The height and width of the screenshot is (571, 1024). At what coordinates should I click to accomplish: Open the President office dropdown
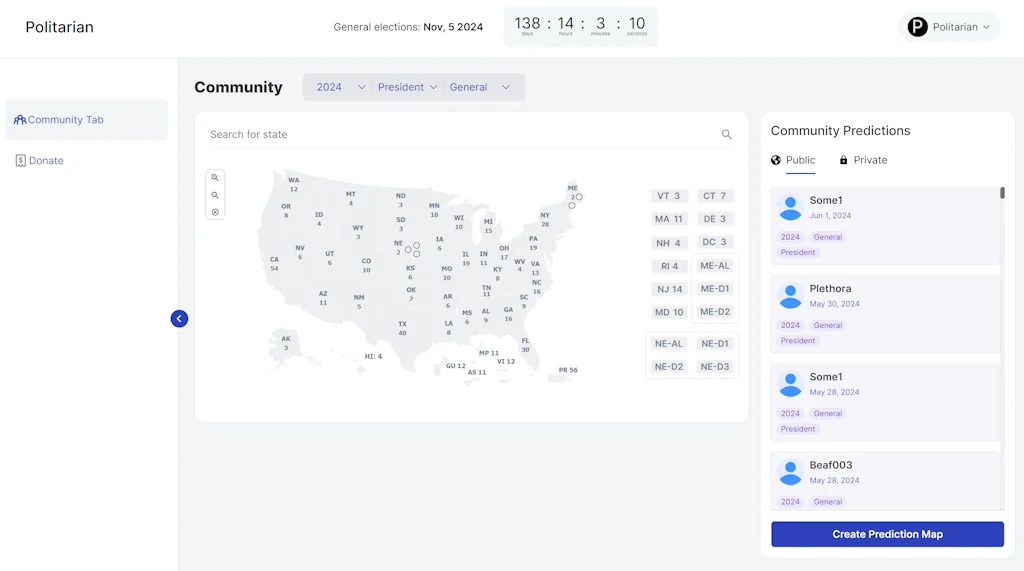click(x=407, y=88)
